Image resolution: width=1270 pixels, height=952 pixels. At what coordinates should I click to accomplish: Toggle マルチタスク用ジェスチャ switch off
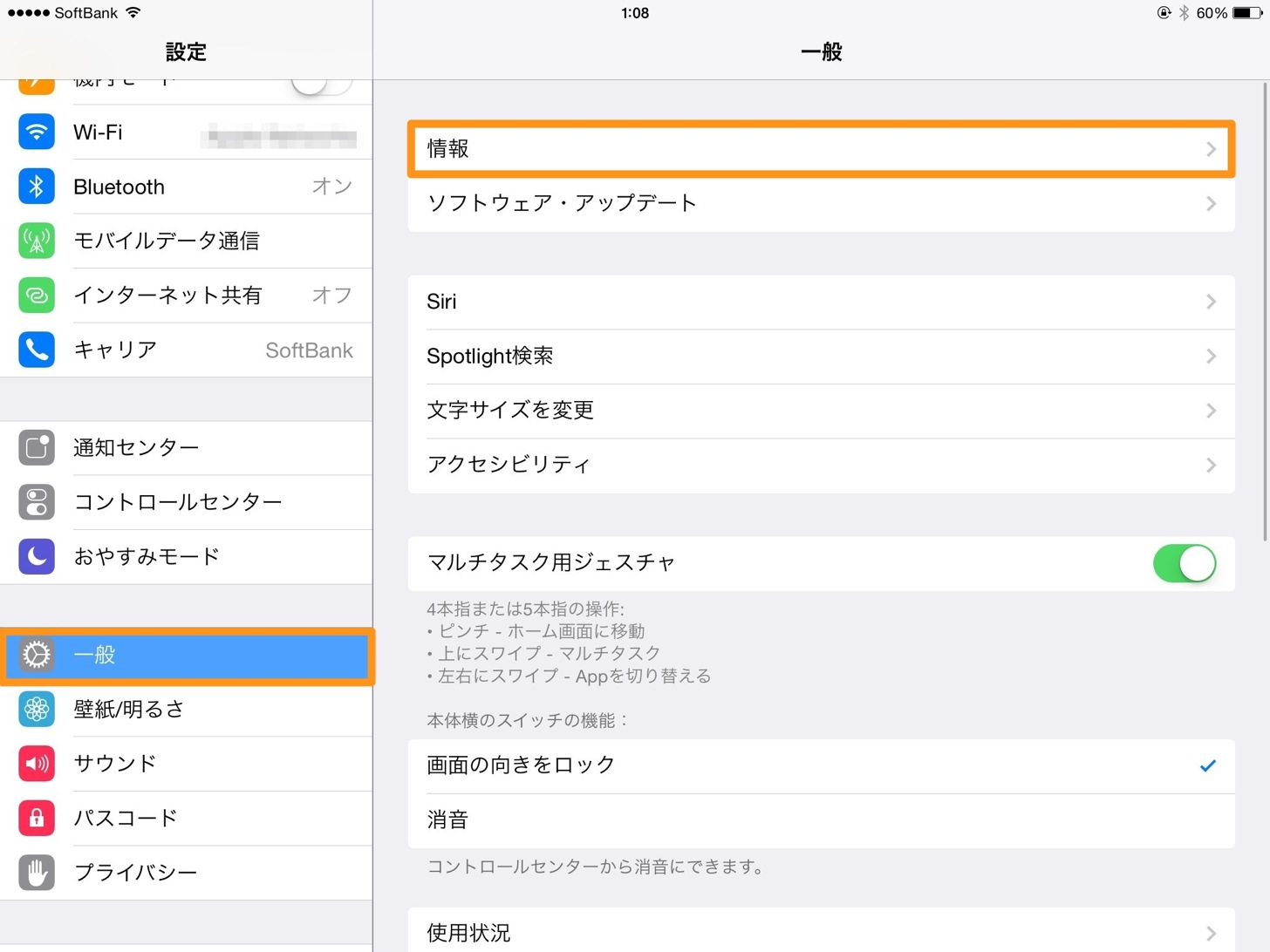point(1185,563)
